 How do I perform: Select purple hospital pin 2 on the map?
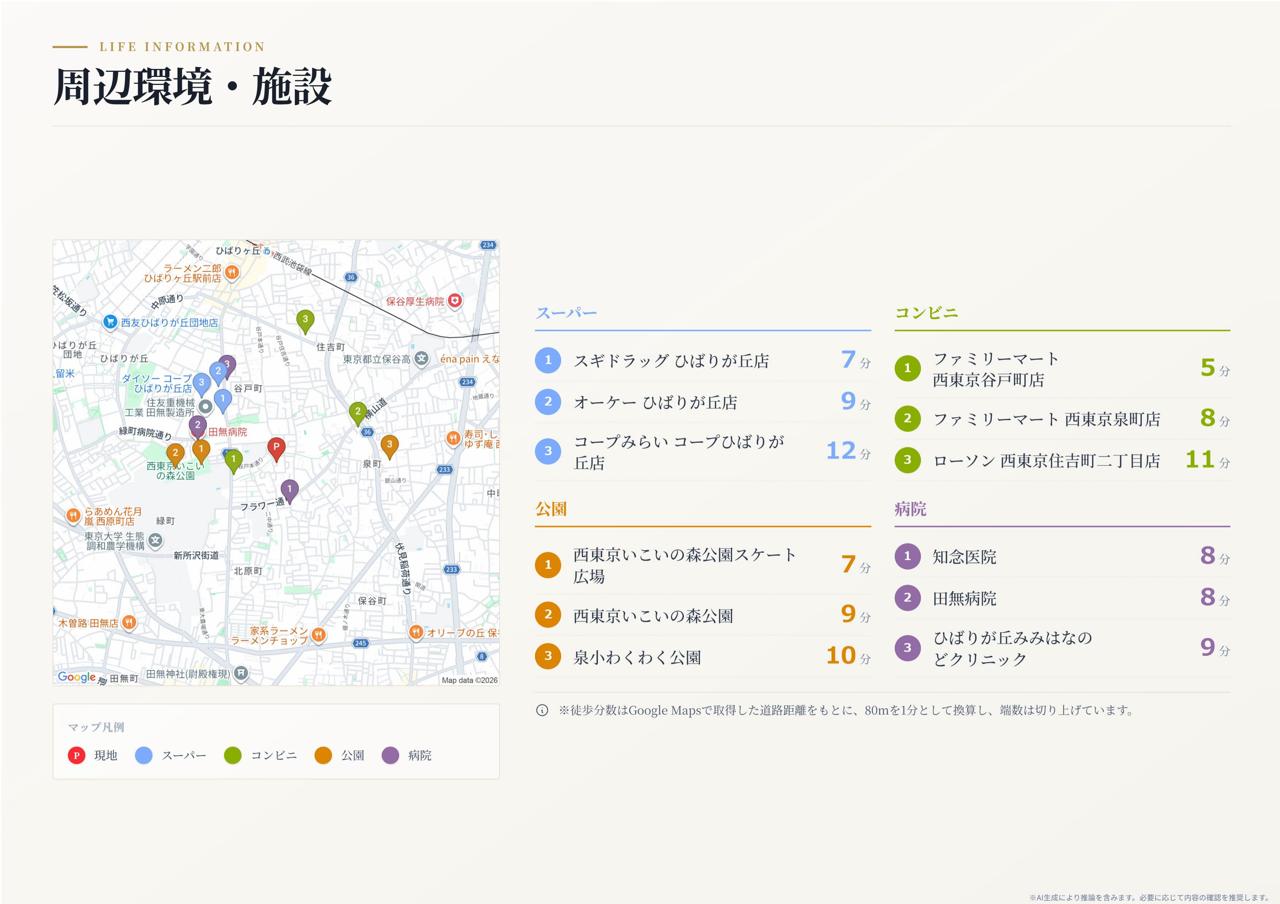pos(198,426)
